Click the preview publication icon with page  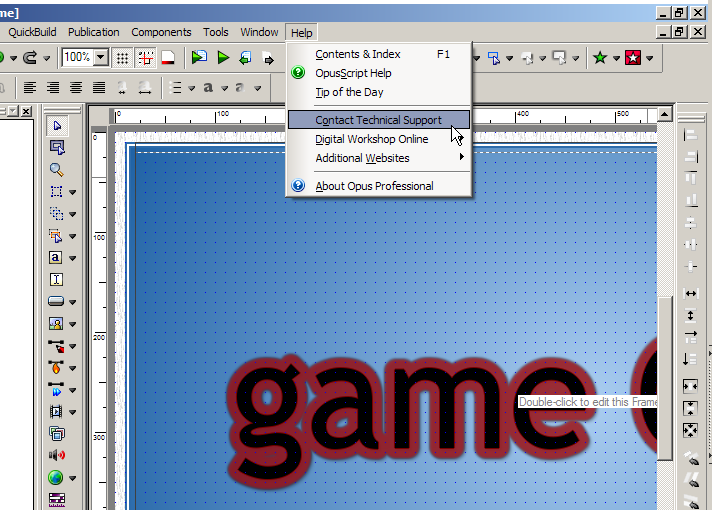point(199,58)
